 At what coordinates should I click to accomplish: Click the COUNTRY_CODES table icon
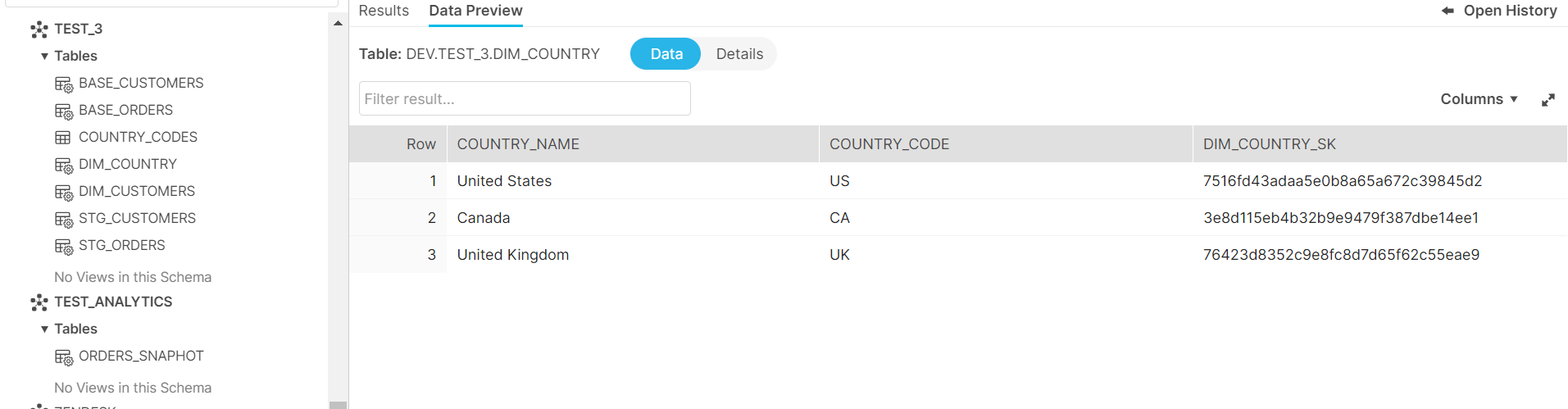63,138
